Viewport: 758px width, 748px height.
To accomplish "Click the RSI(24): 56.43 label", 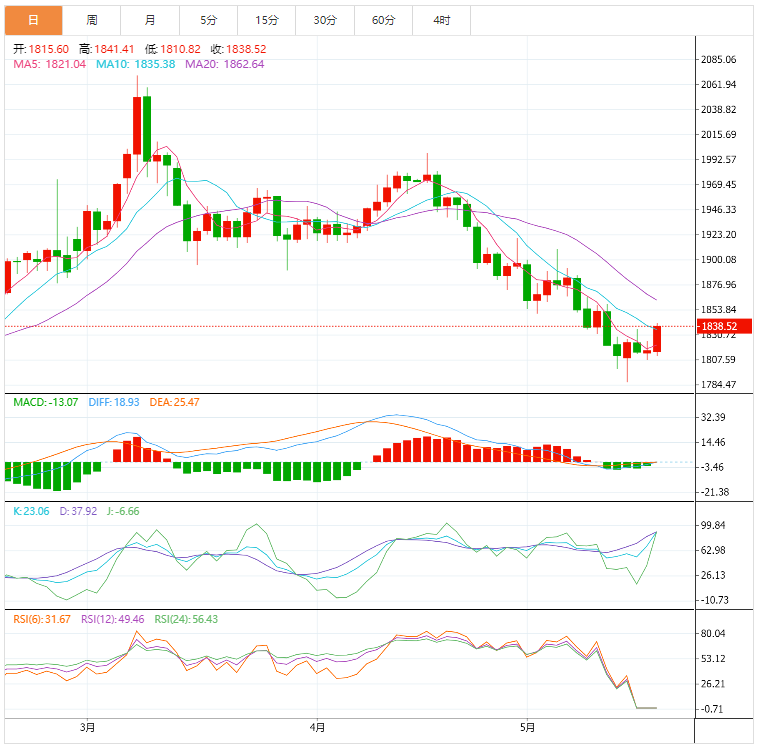I will [x=186, y=619].
